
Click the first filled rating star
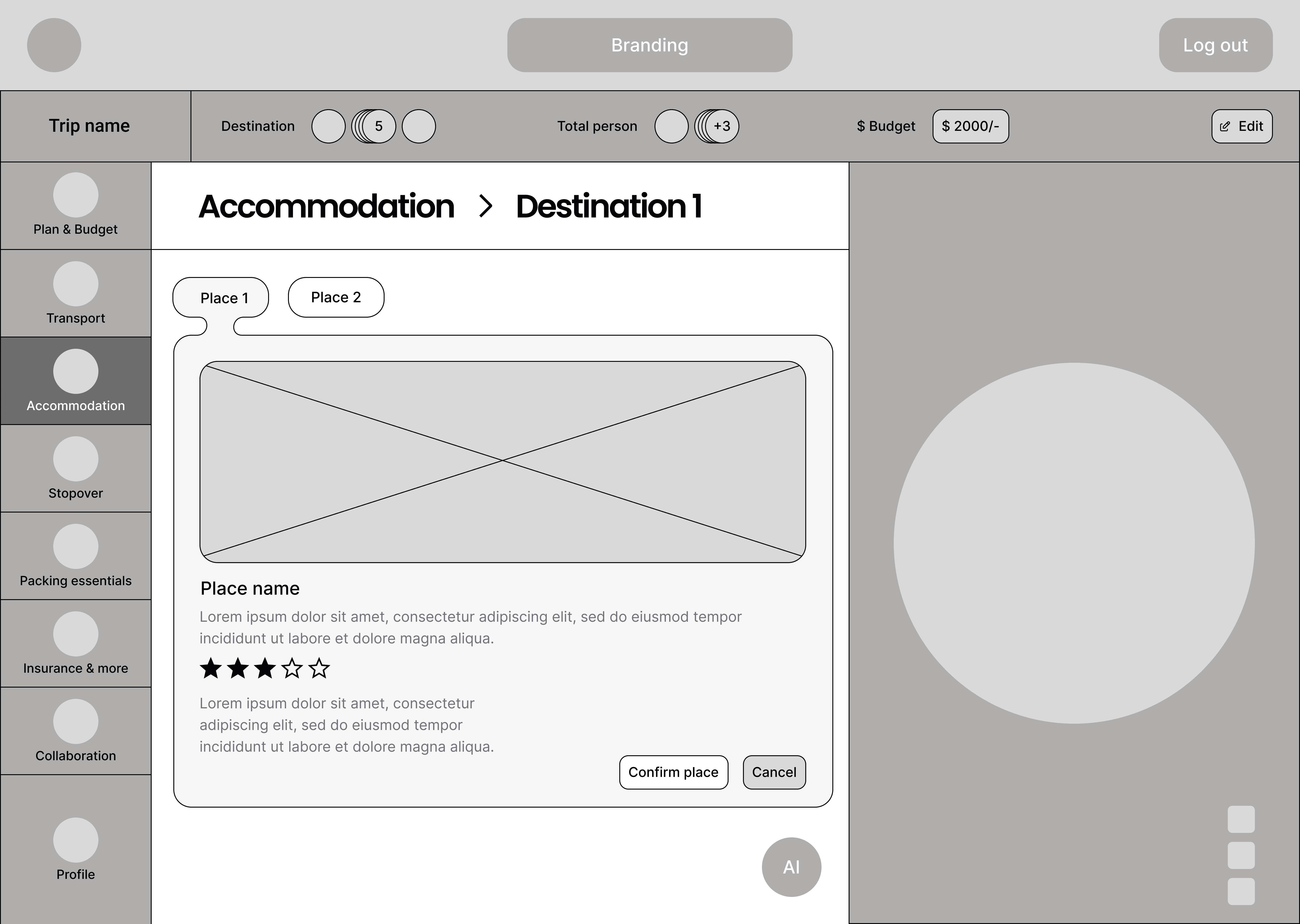(211, 669)
